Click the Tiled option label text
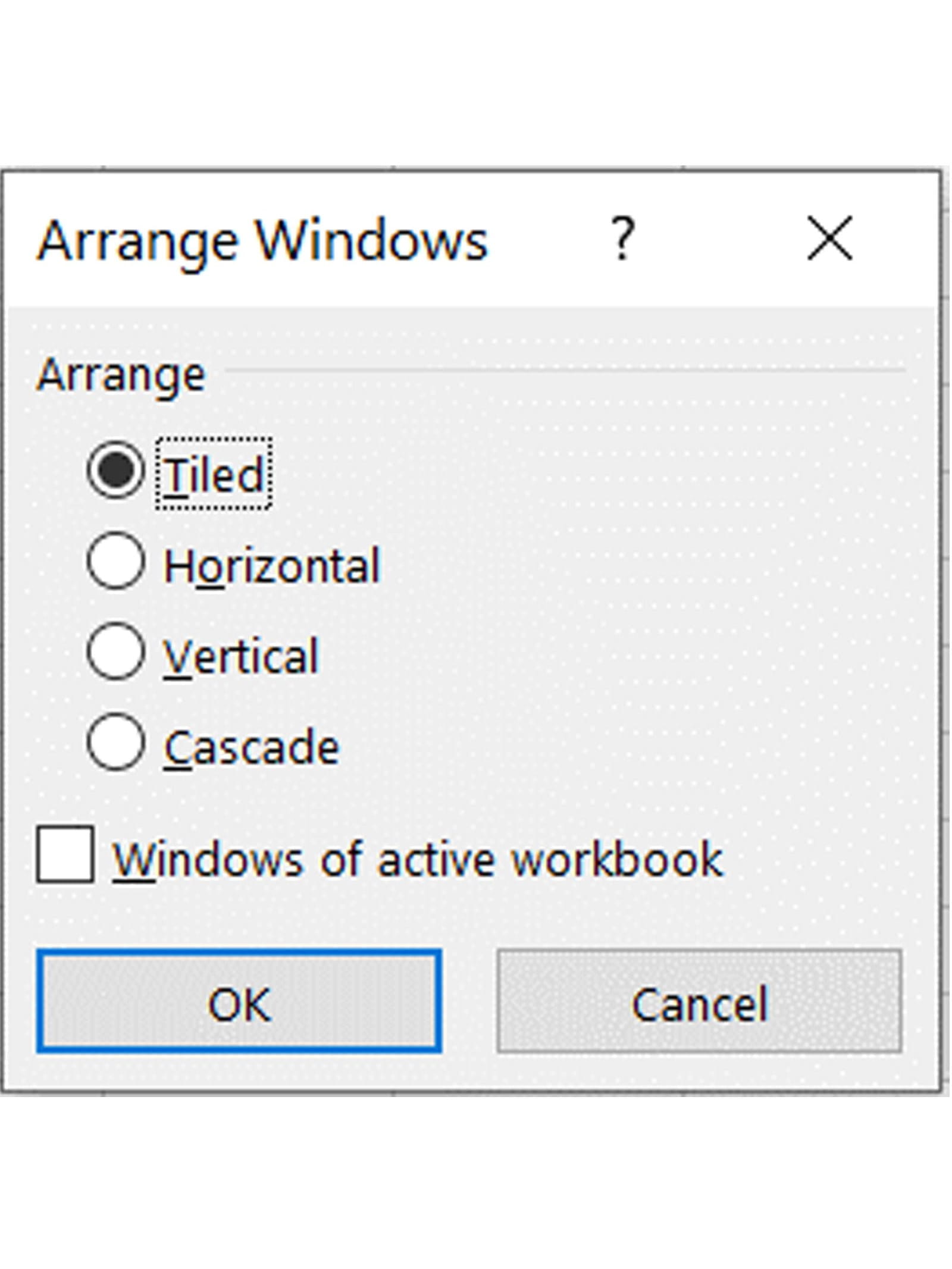Image resolution: width=952 pixels, height=1269 pixels. (x=214, y=475)
